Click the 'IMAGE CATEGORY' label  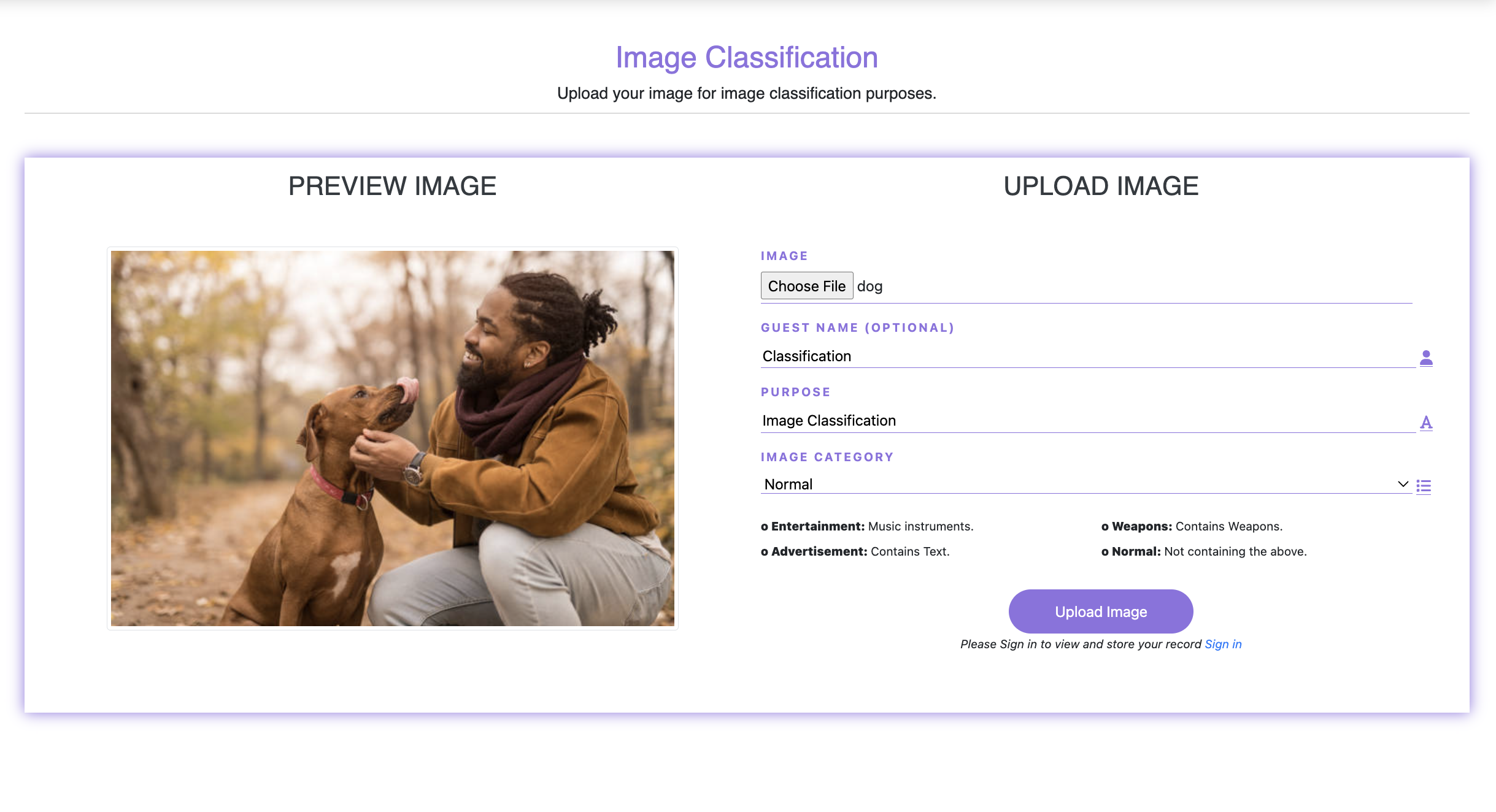[827, 457]
